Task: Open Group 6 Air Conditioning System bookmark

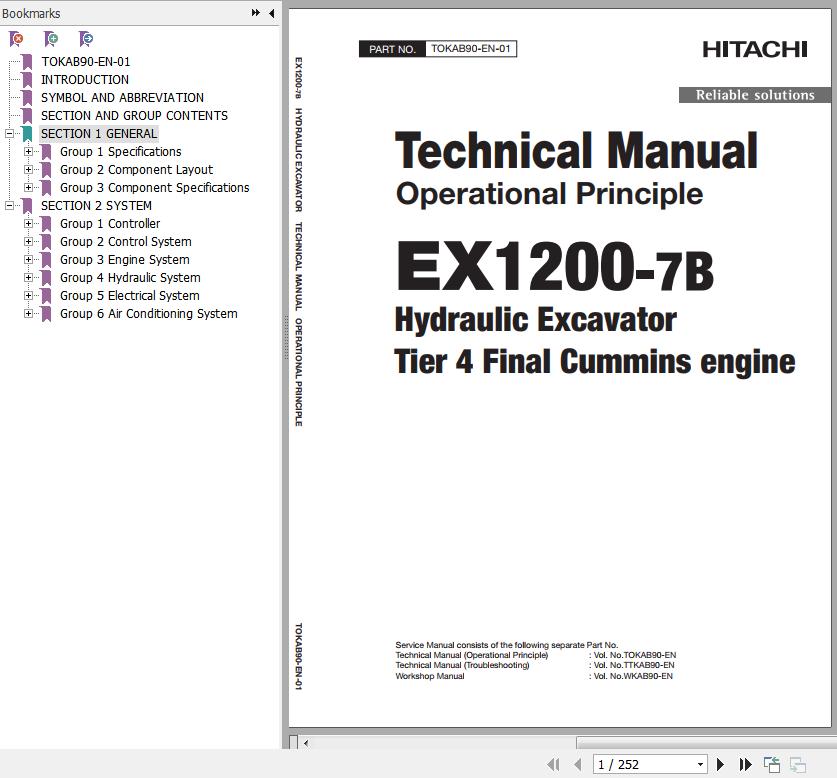Action: 148,313
